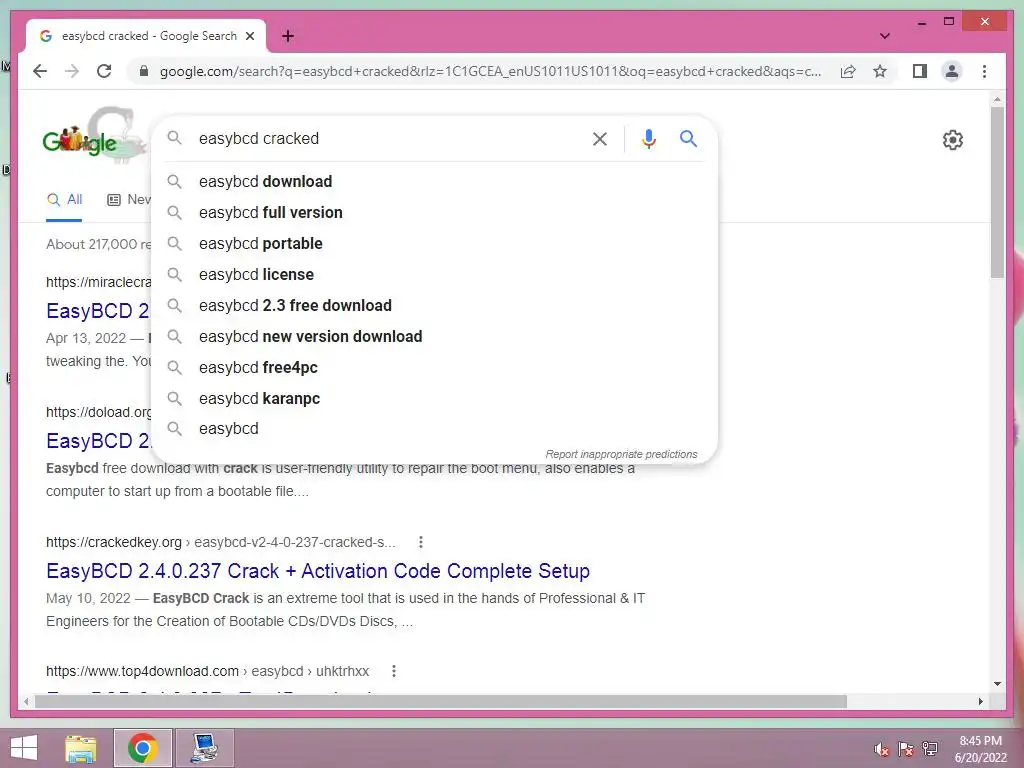This screenshot has width=1024, height=768.
Task: Click the address bar URL
Action: [x=490, y=71]
